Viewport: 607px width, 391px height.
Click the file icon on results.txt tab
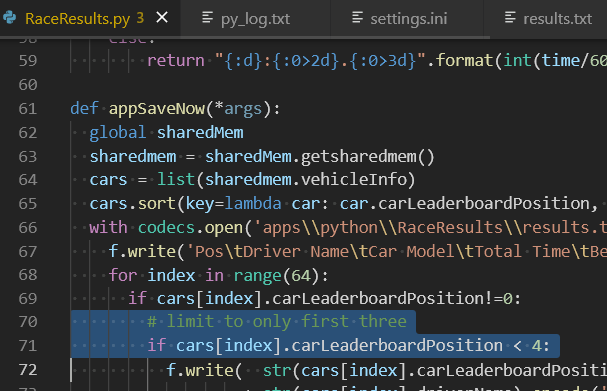tap(510, 17)
